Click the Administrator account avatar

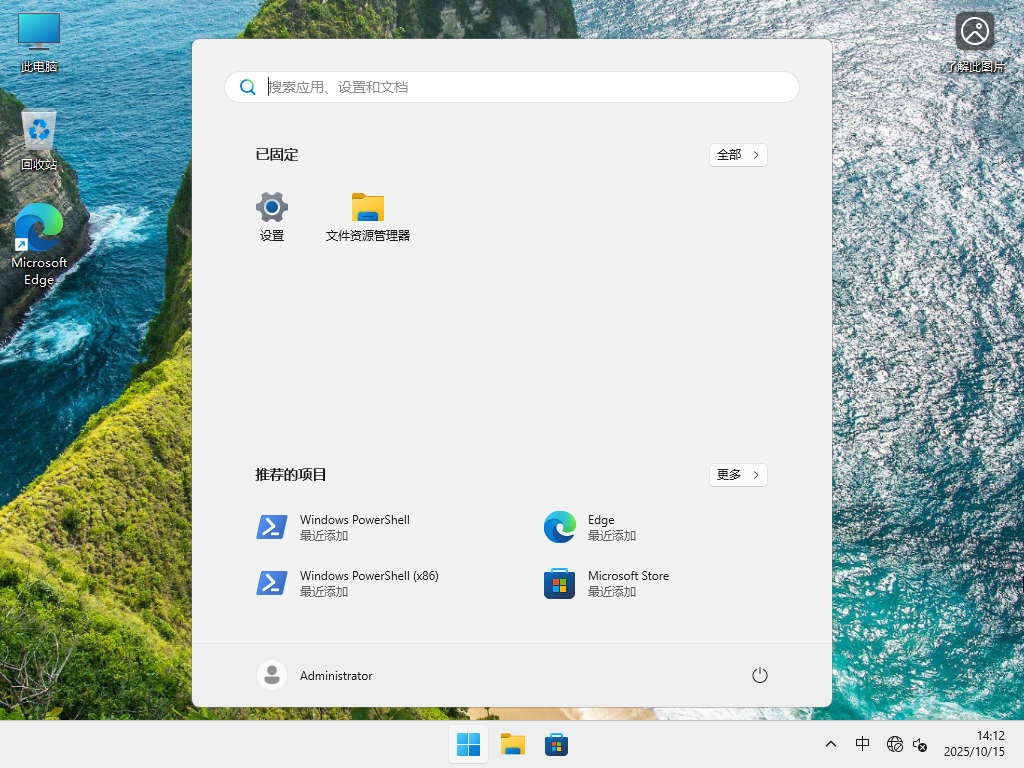[271, 675]
